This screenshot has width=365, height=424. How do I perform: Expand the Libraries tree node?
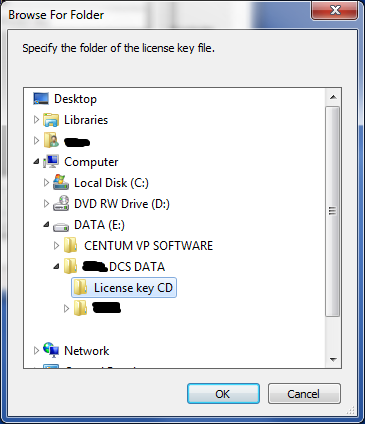pos(36,120)
